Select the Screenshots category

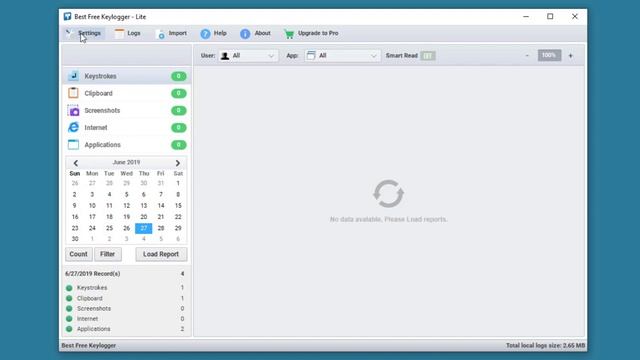click(x=127, y=111)
